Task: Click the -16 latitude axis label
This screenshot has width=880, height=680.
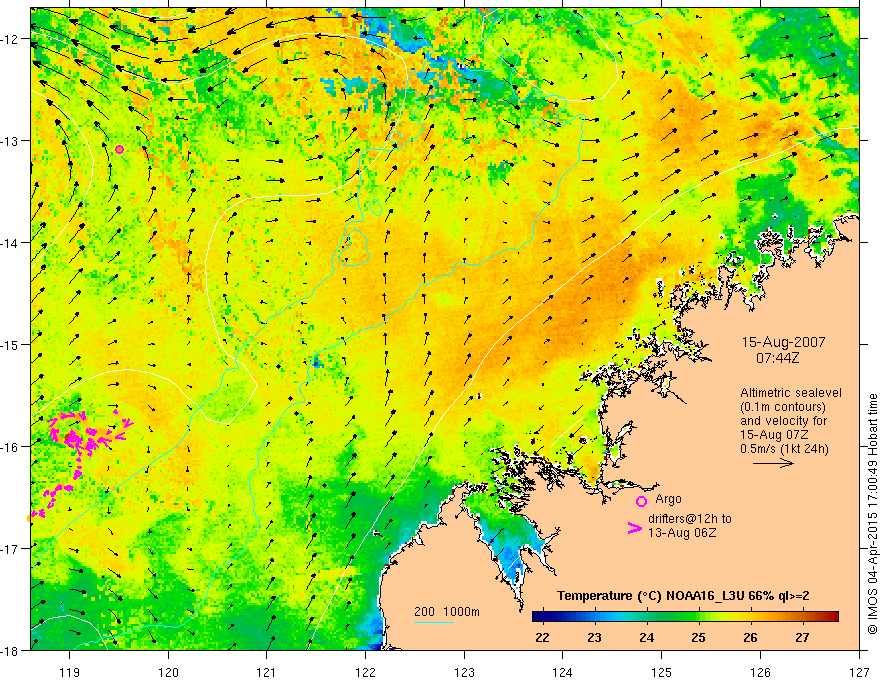Action: click(10, 447)
